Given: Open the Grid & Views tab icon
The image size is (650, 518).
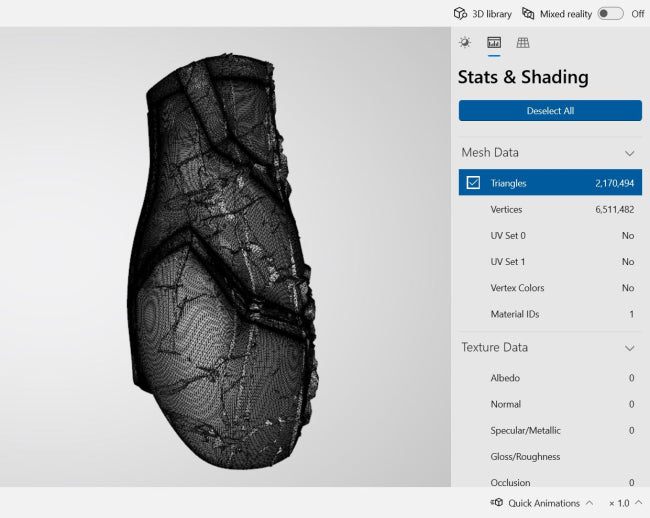Looking at the screenshot, I should click(x=523, y=42).
